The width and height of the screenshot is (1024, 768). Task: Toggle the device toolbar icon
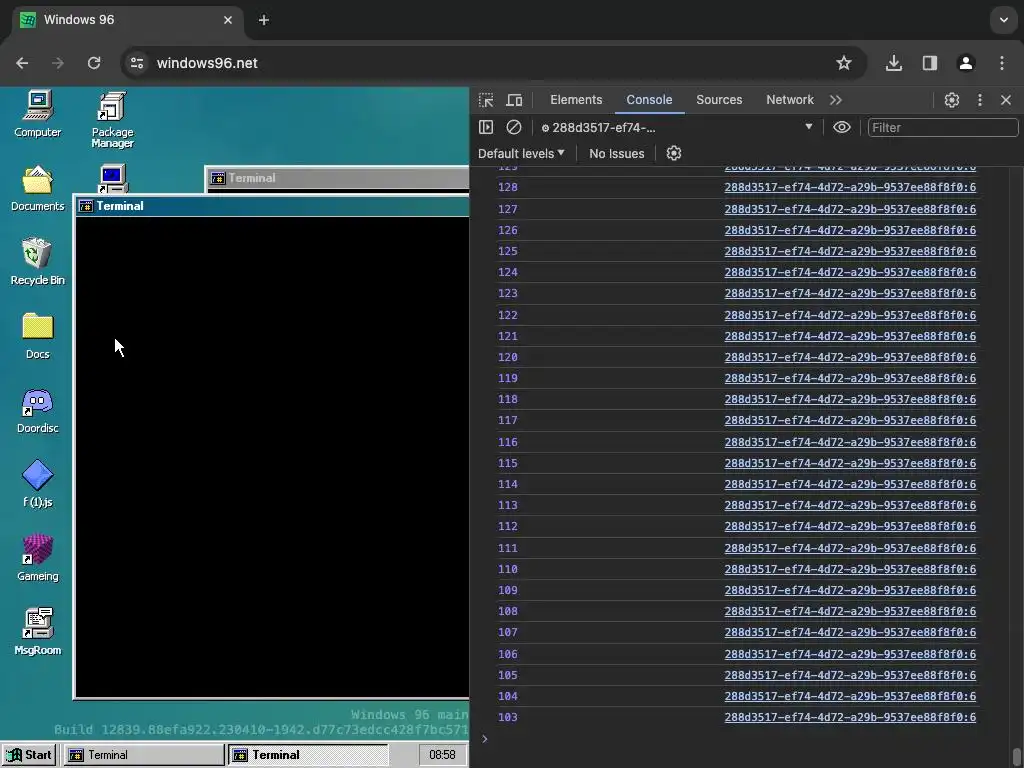(515, 100)
